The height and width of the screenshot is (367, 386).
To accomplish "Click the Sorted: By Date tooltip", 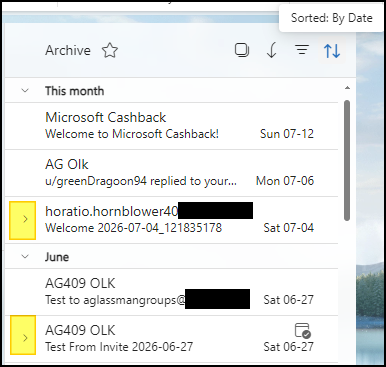I will tap(332, 18).
